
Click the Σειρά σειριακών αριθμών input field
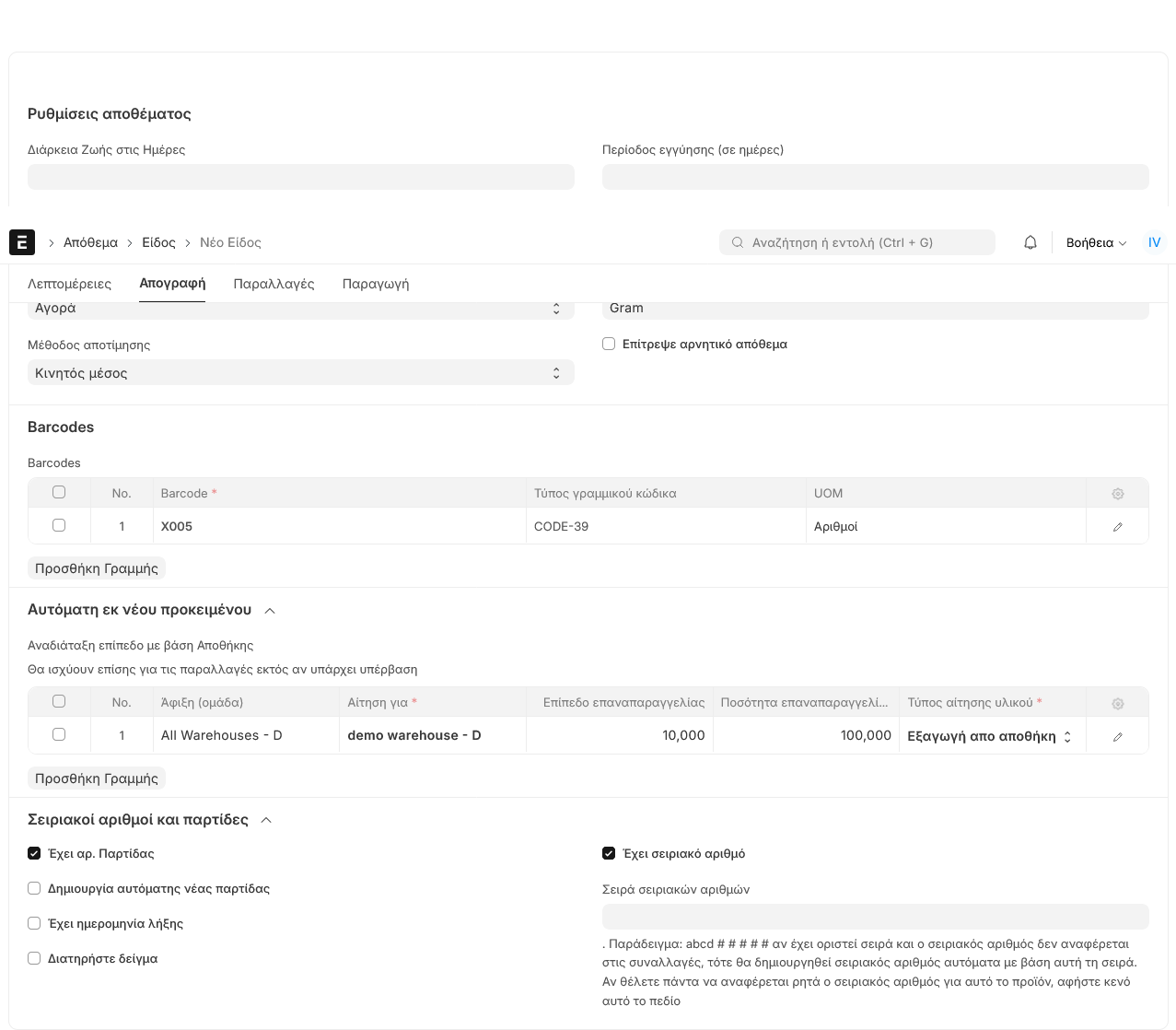click(875, 917)
